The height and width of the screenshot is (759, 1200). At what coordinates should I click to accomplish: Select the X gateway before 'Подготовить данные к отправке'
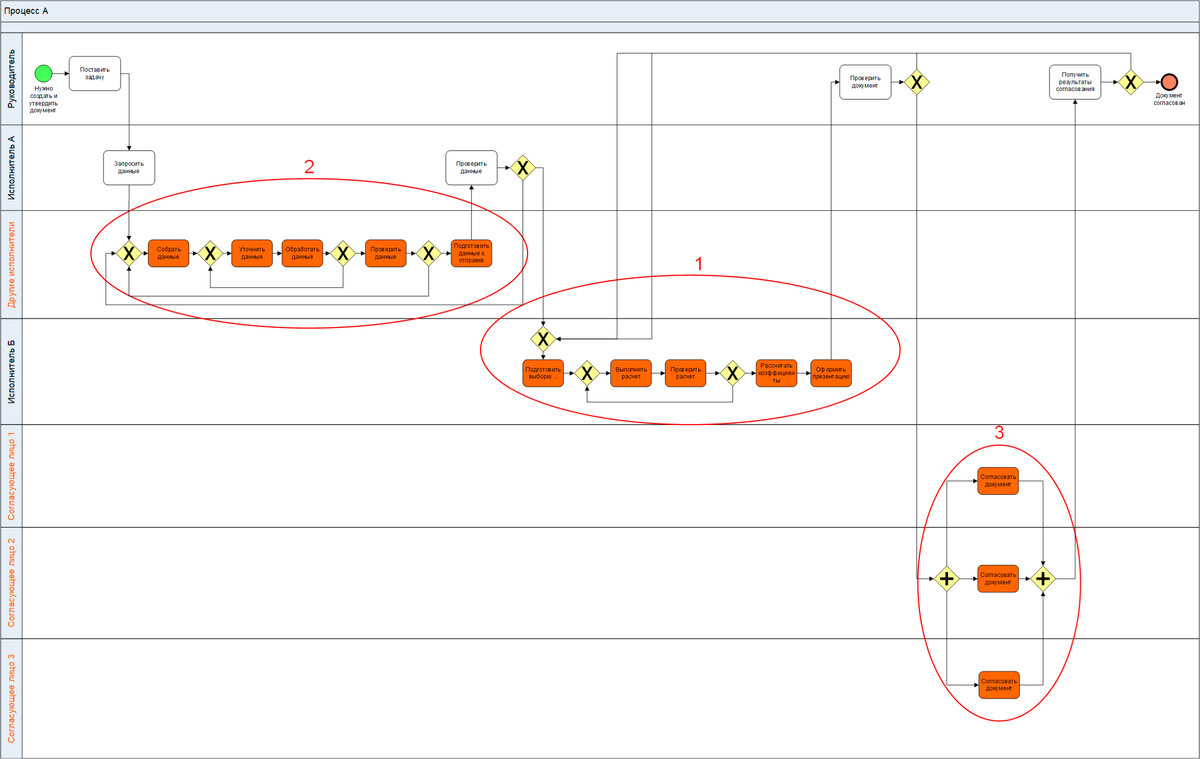click(428, 253)
